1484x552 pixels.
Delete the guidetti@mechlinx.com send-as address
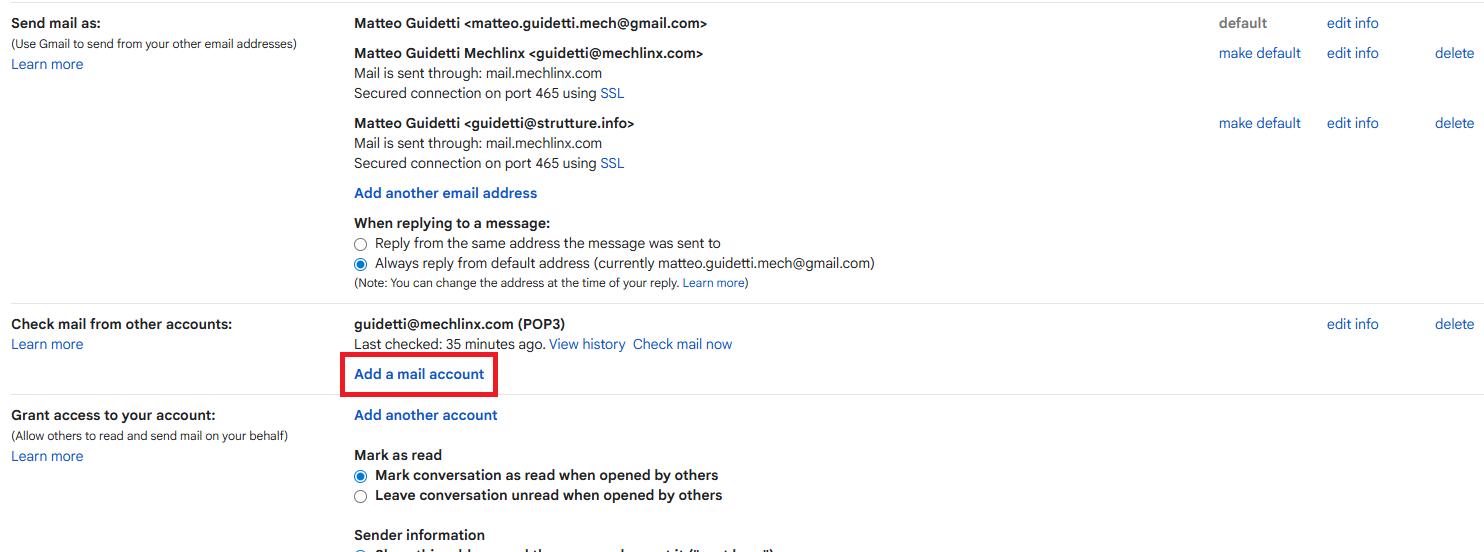1454,53
